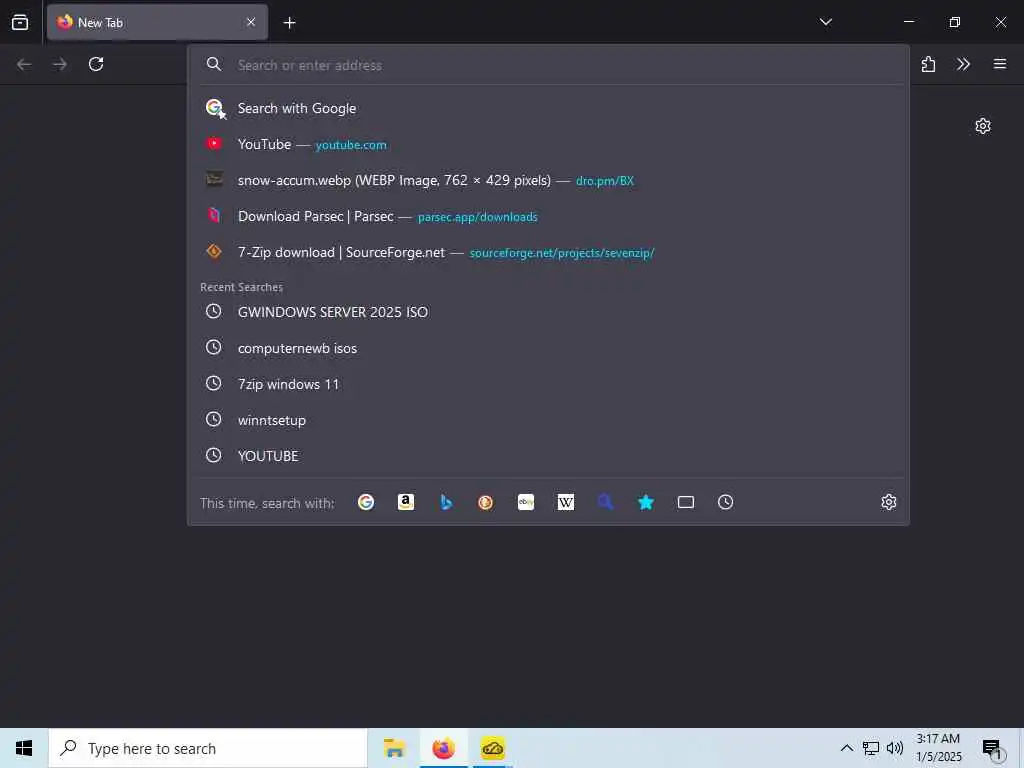Open a new tab with plus button
The image size is (1024, 768).
pos(289,23)
